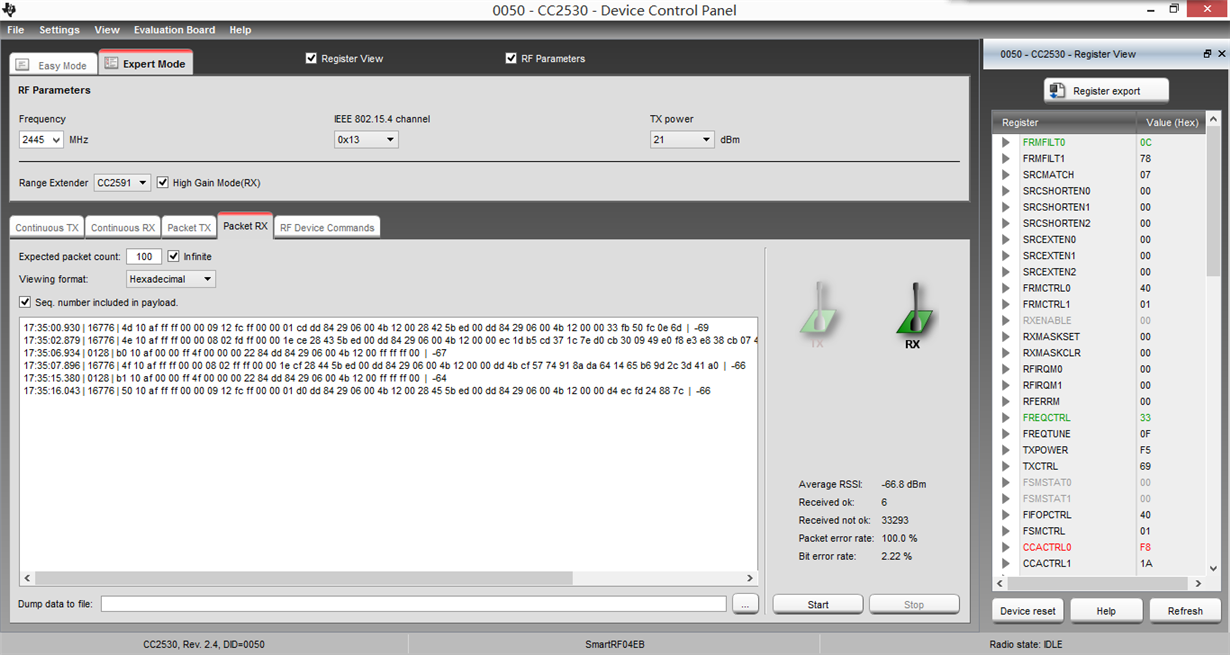Expand the TXPOWER register row
1230x655 pixels.
pyautogui.click(x=1006, y=450)
